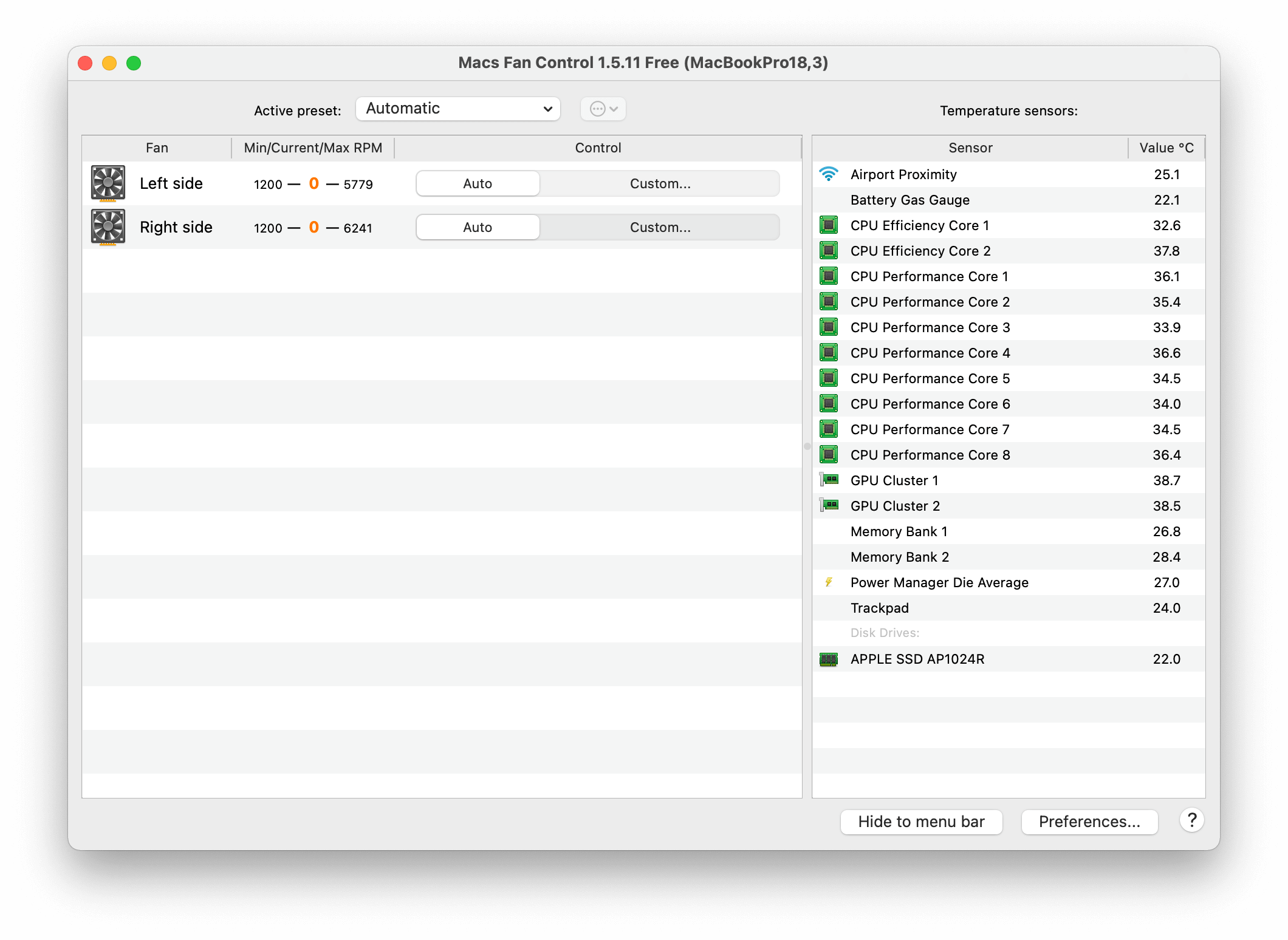Click Power Manager Die Average lightning icon

coord(829,582)
